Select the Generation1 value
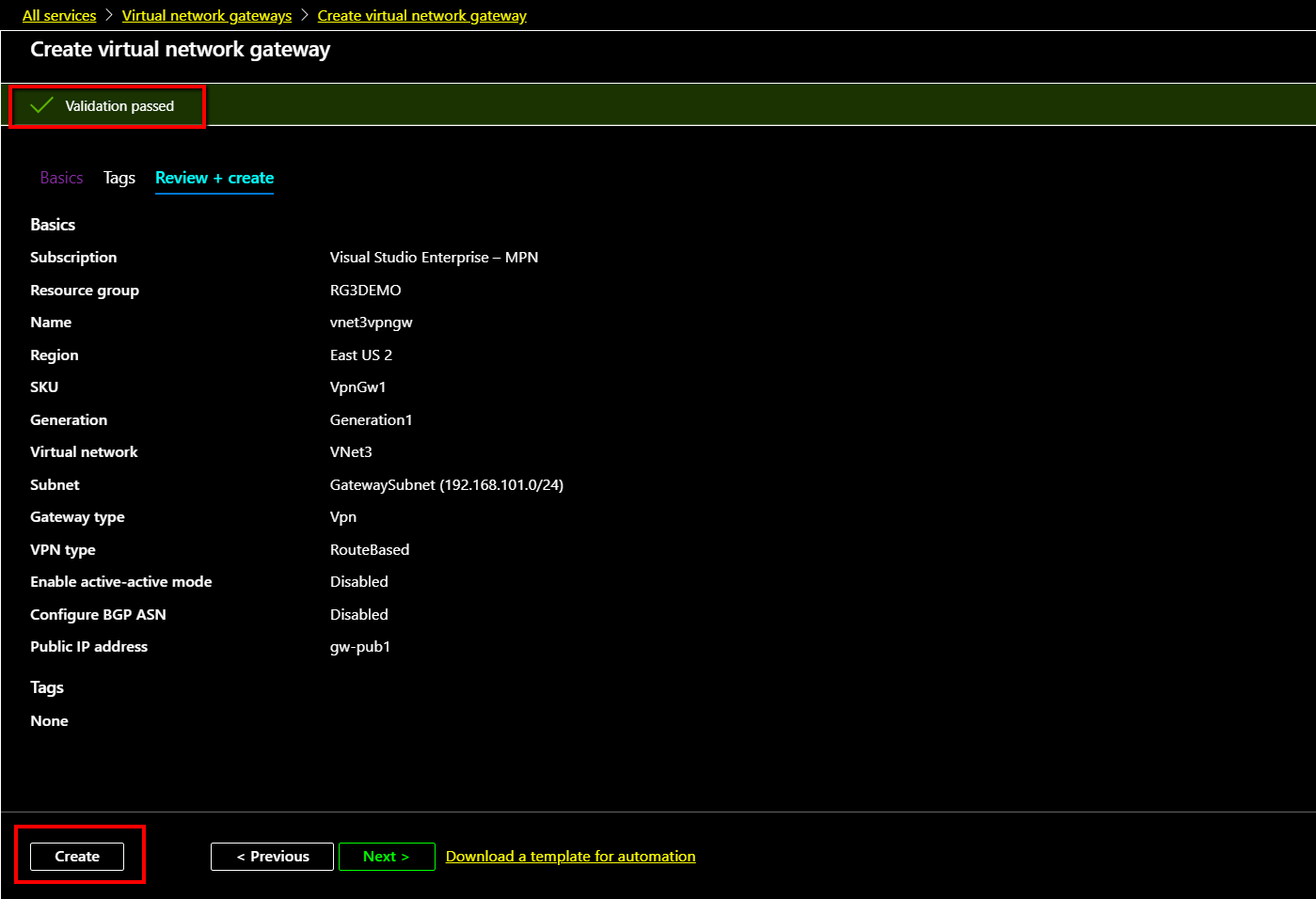The width and height of the screenshot is (1316, 899). pyautogui.click(x=371, y=420)
